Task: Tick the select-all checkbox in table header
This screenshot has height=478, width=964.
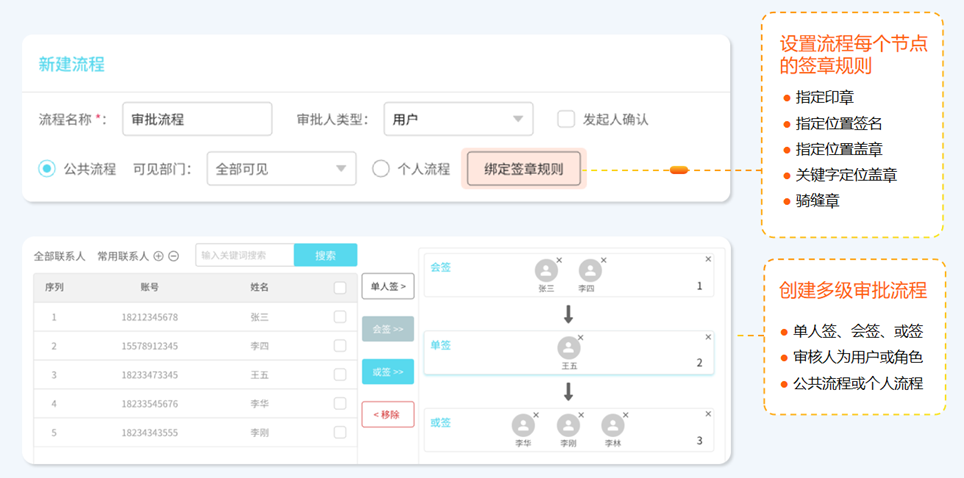Action: [340, 287]
